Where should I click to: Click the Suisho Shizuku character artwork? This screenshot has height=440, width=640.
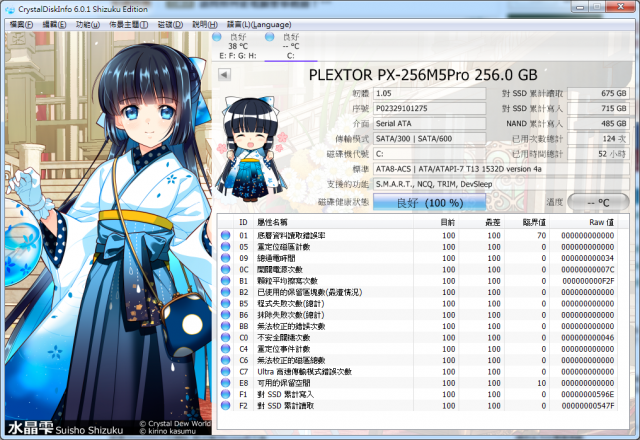[108, 233]
